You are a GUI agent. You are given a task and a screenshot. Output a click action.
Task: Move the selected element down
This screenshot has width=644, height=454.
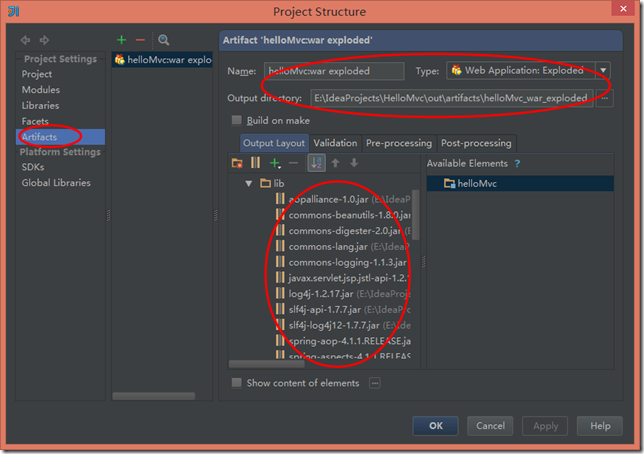pos(354,163)
